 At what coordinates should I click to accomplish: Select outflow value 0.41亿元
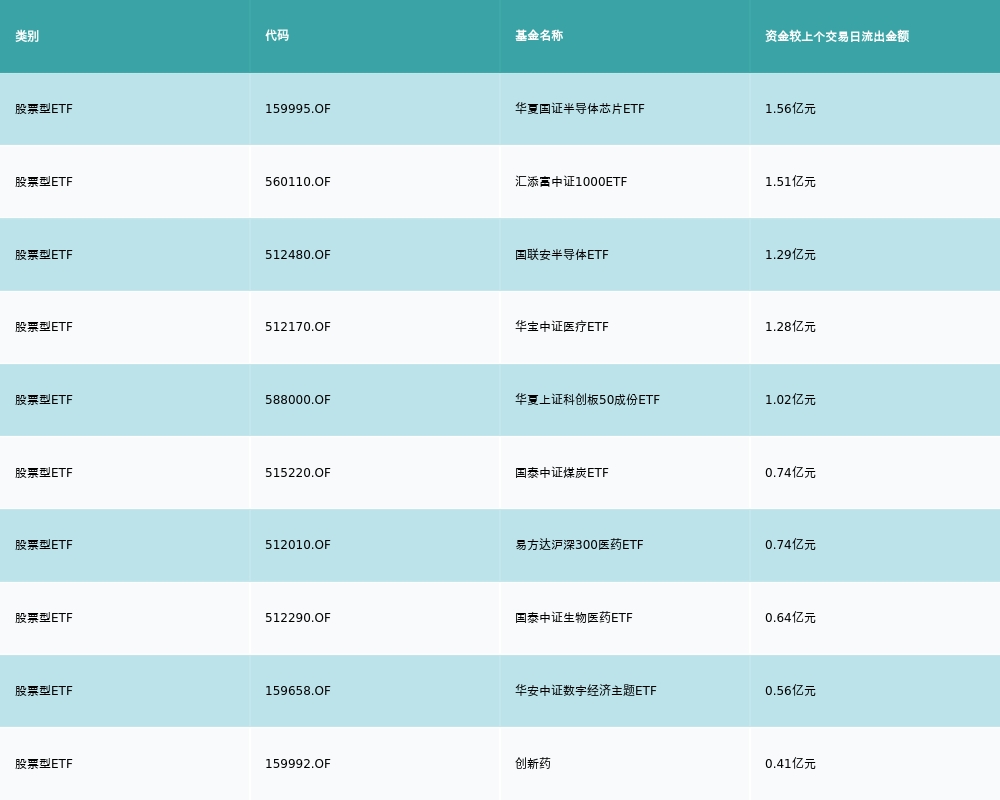[790, 764]
